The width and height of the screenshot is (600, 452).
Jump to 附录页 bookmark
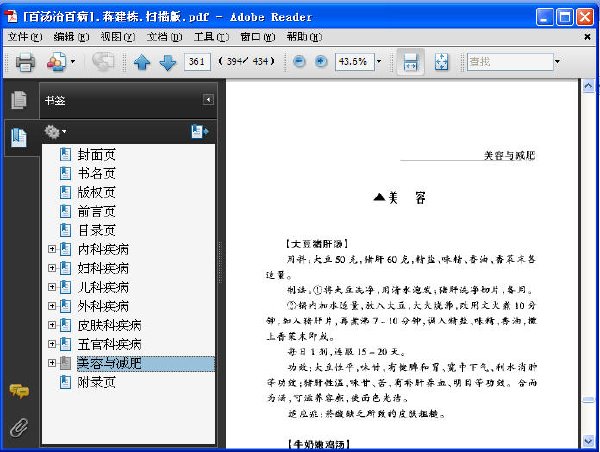coord(96,382)
